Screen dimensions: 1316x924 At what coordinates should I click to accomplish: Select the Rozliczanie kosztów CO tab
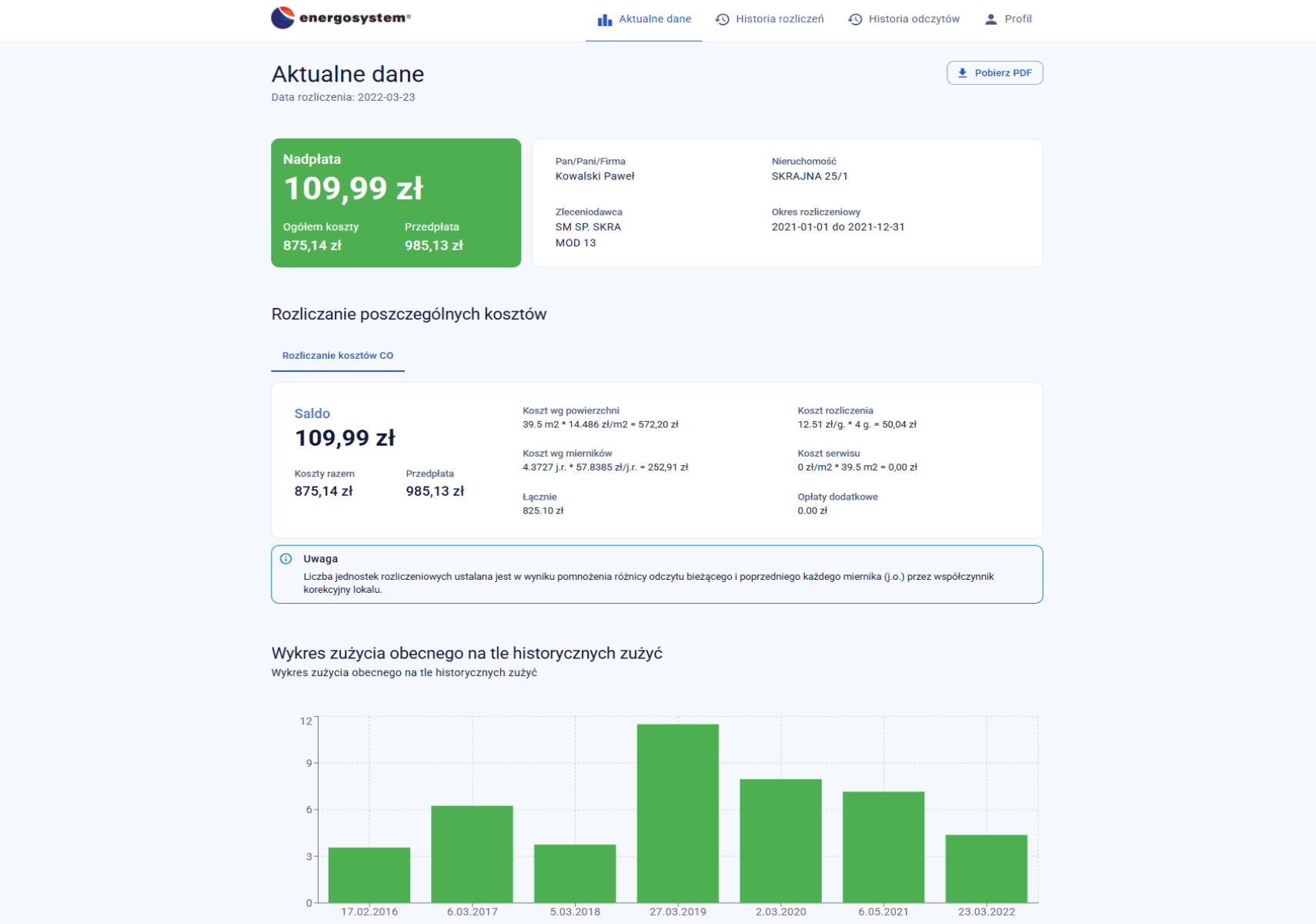coord(337,356)
